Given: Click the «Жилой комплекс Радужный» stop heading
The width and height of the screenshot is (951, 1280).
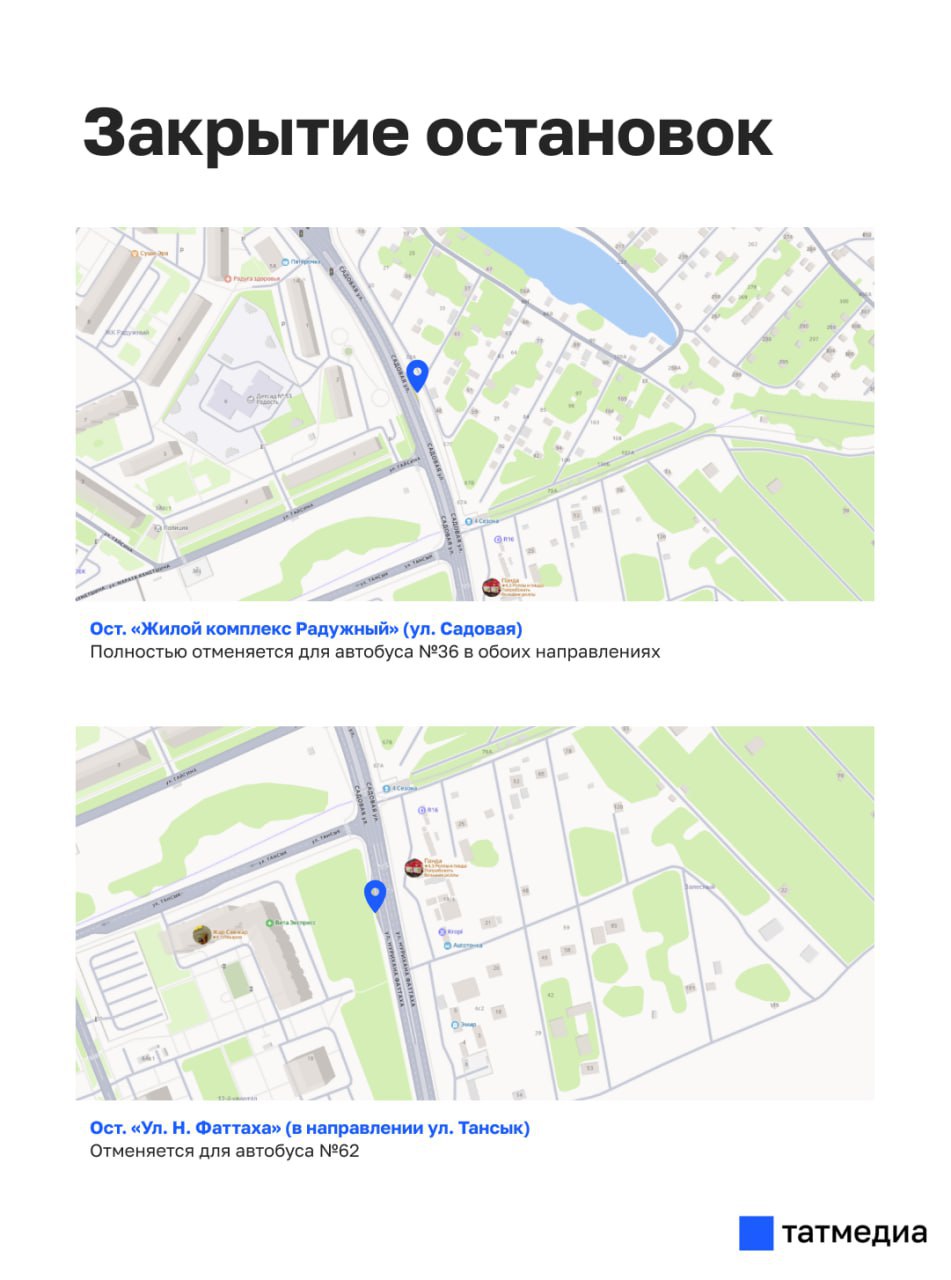Looking at the screenshot, I should coord(306,629).
